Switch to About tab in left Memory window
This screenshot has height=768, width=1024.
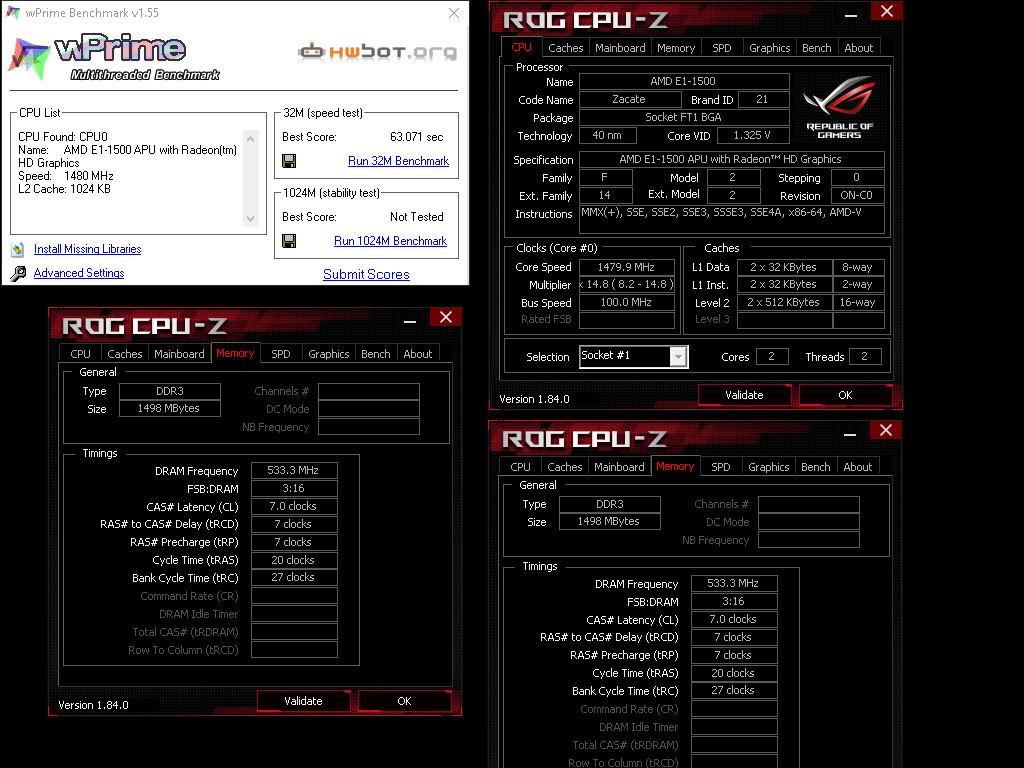point(418,353)
